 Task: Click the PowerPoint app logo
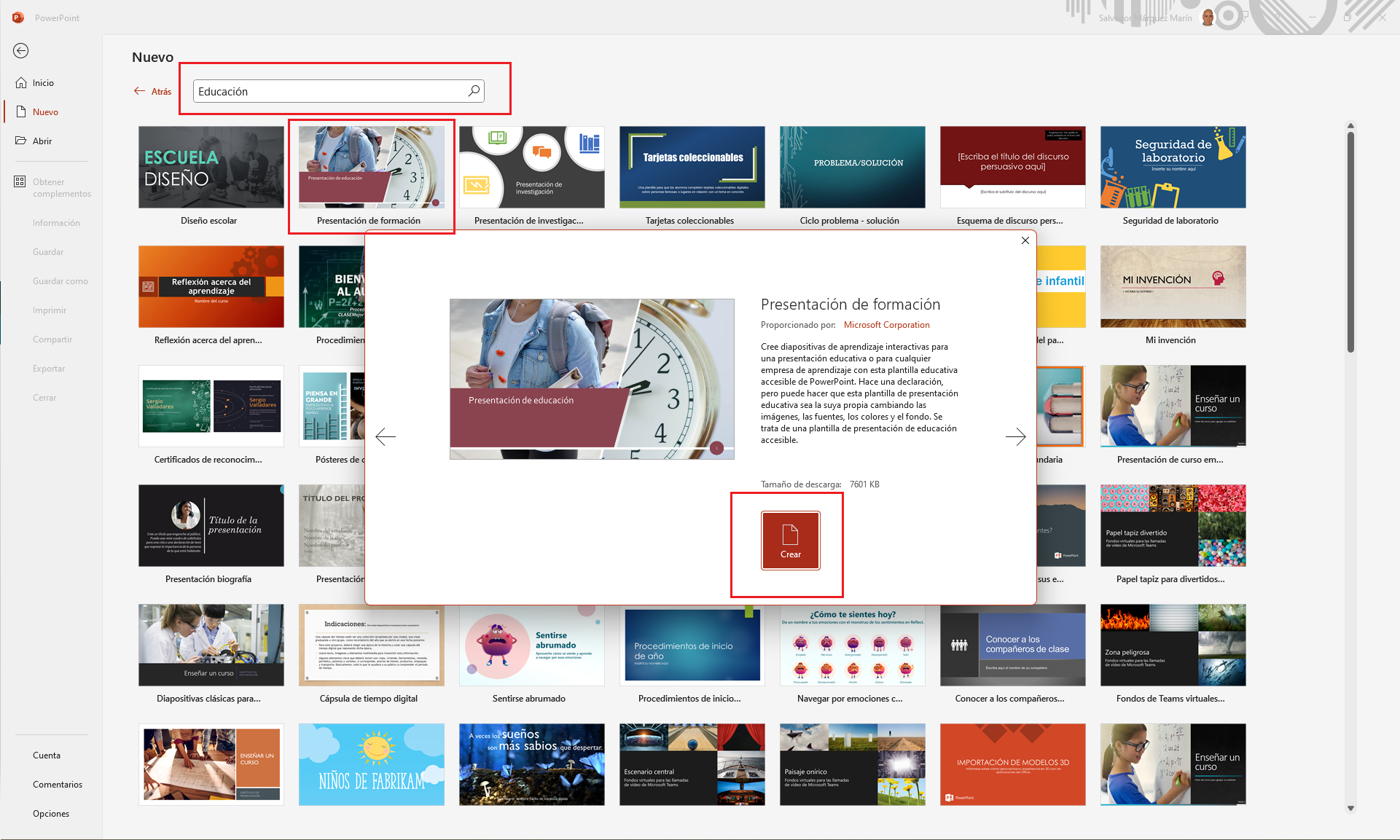pos(18,17)
